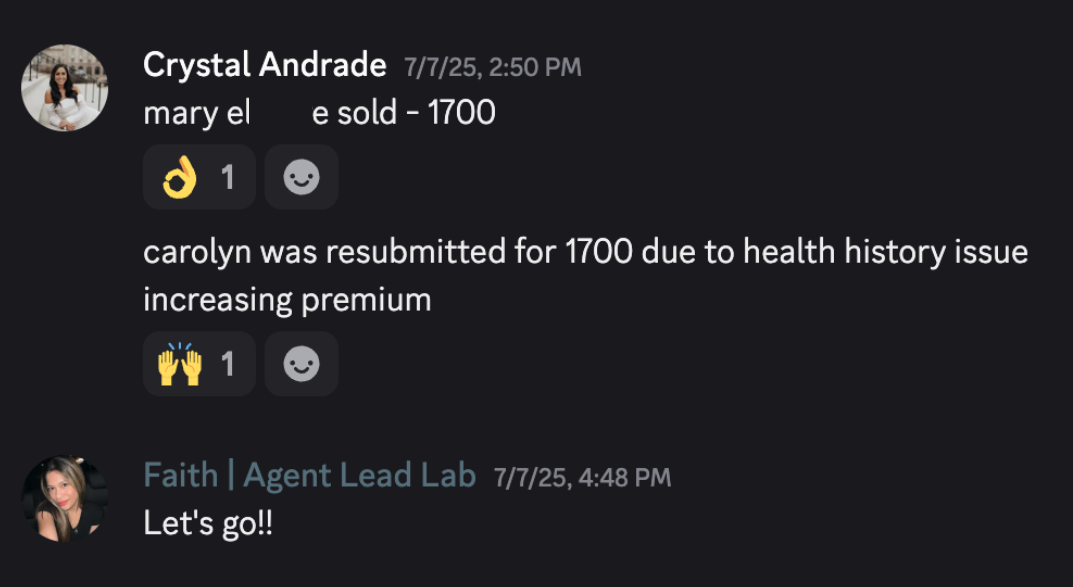Viewport: 1073px width, 587px height.
Task: Click the count 1 on raised hands reaction
Action: click(x=227, y=365)
